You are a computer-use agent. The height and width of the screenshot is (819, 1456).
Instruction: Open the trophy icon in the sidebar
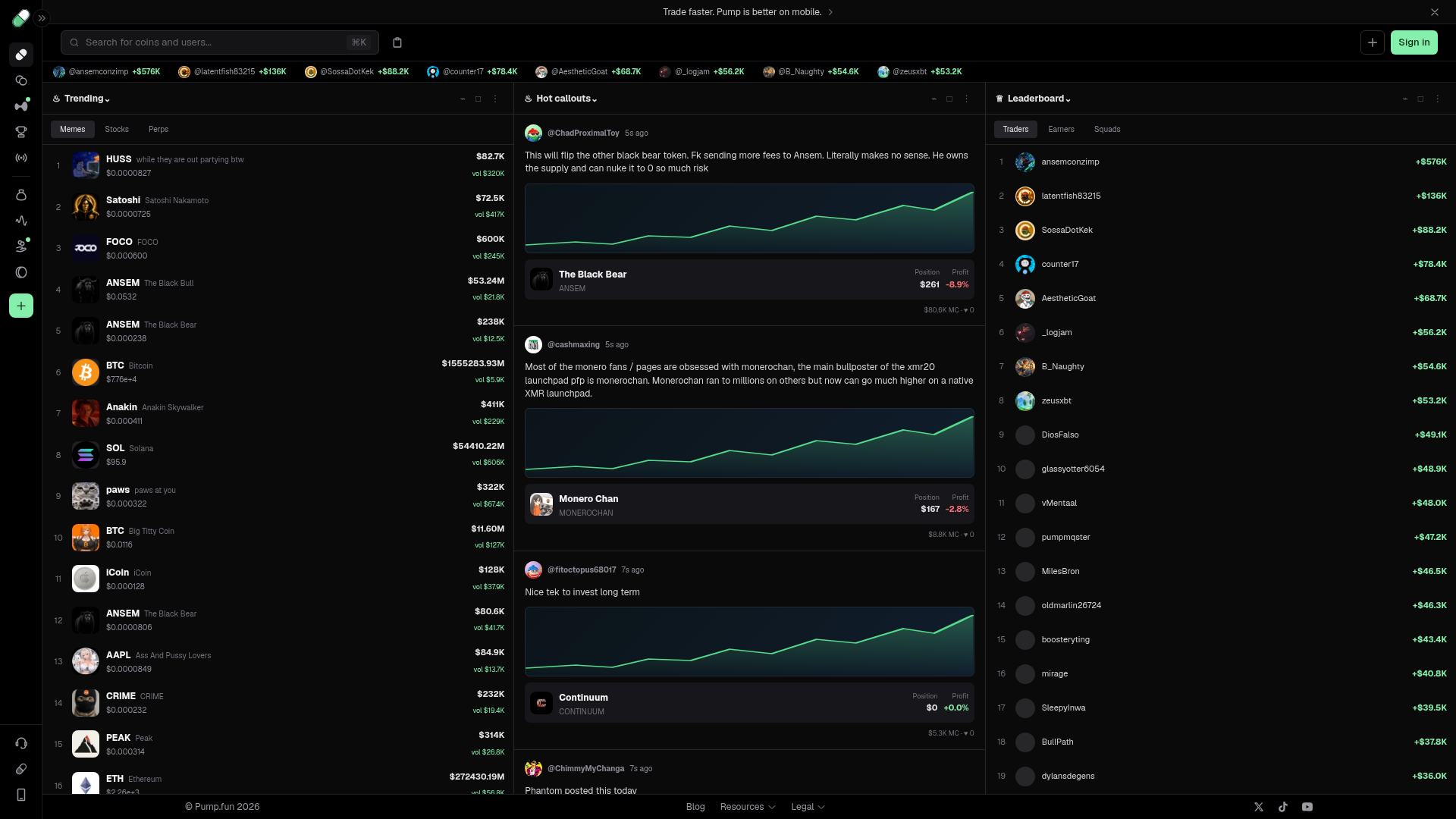pos(21,132)
